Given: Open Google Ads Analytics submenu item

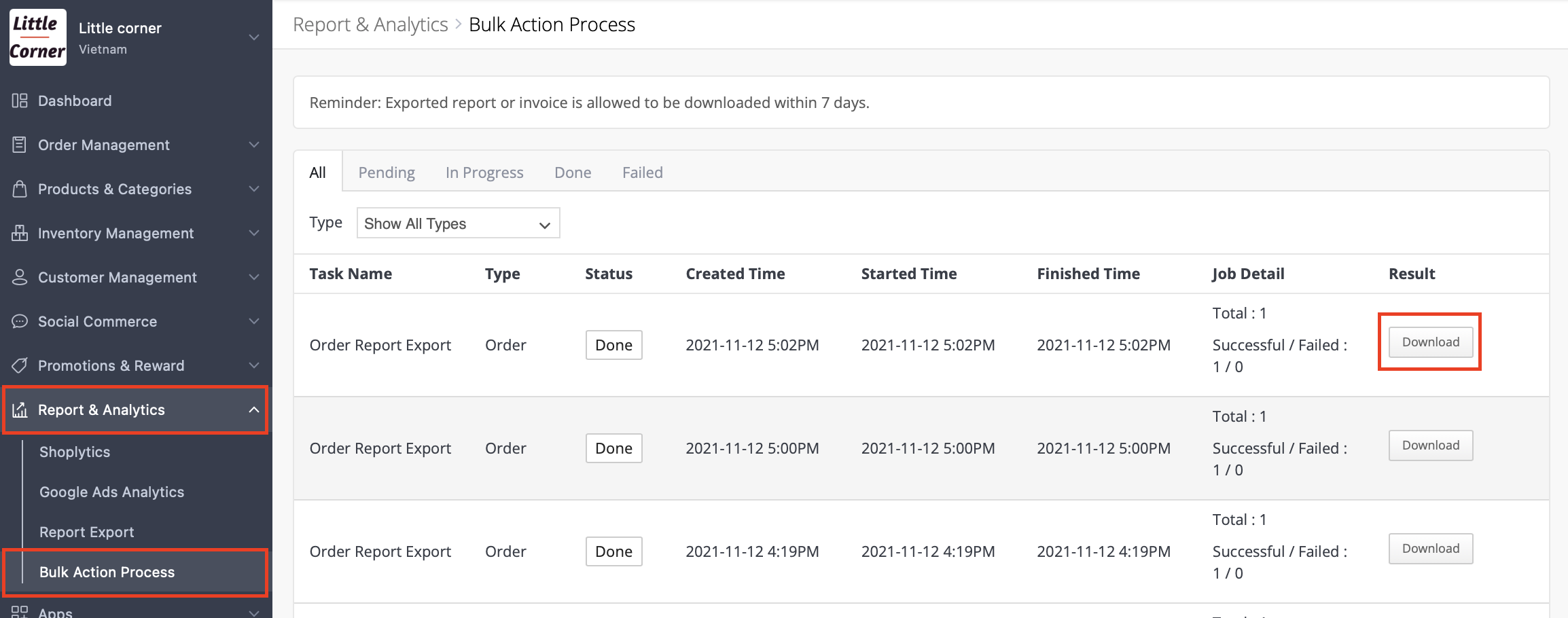Looking at the screenshot, I should pyautogui.click(x=111, y=492).
